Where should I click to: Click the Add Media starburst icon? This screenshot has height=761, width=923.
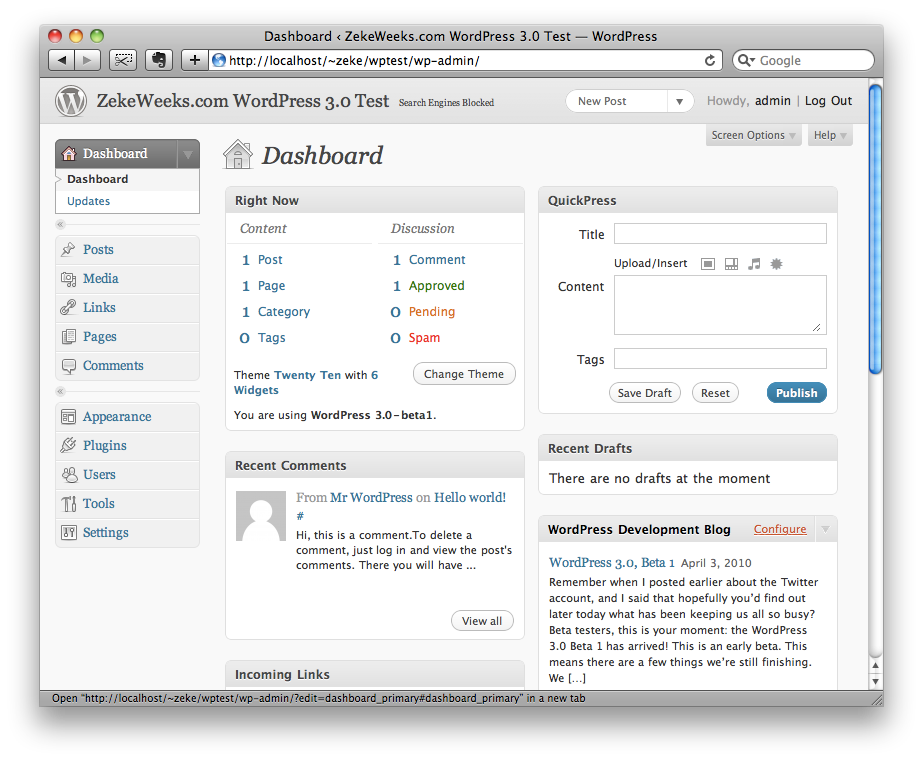point(776,264)
